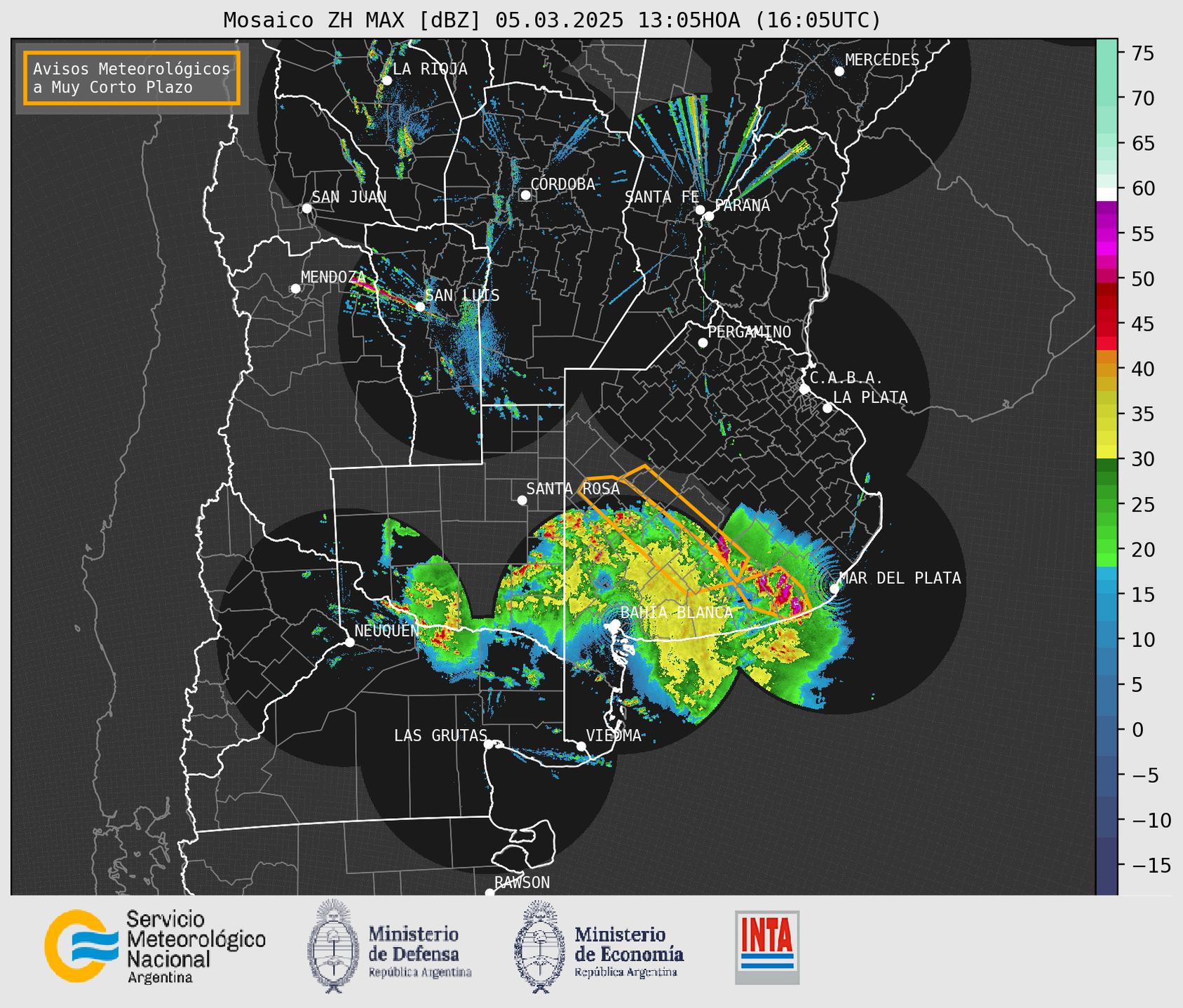This screenshot has height=1008, width=1183.
Task: Click the SANTA ROSA city label
Action: 573,489
